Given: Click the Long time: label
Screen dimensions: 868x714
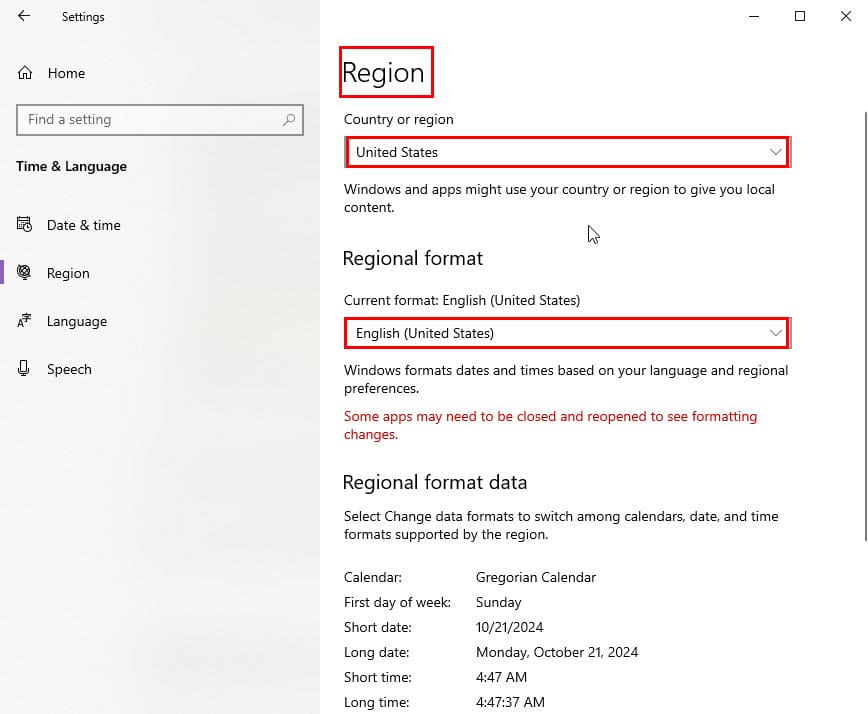Looking at the screenshot, I should [x=377, y=702].
